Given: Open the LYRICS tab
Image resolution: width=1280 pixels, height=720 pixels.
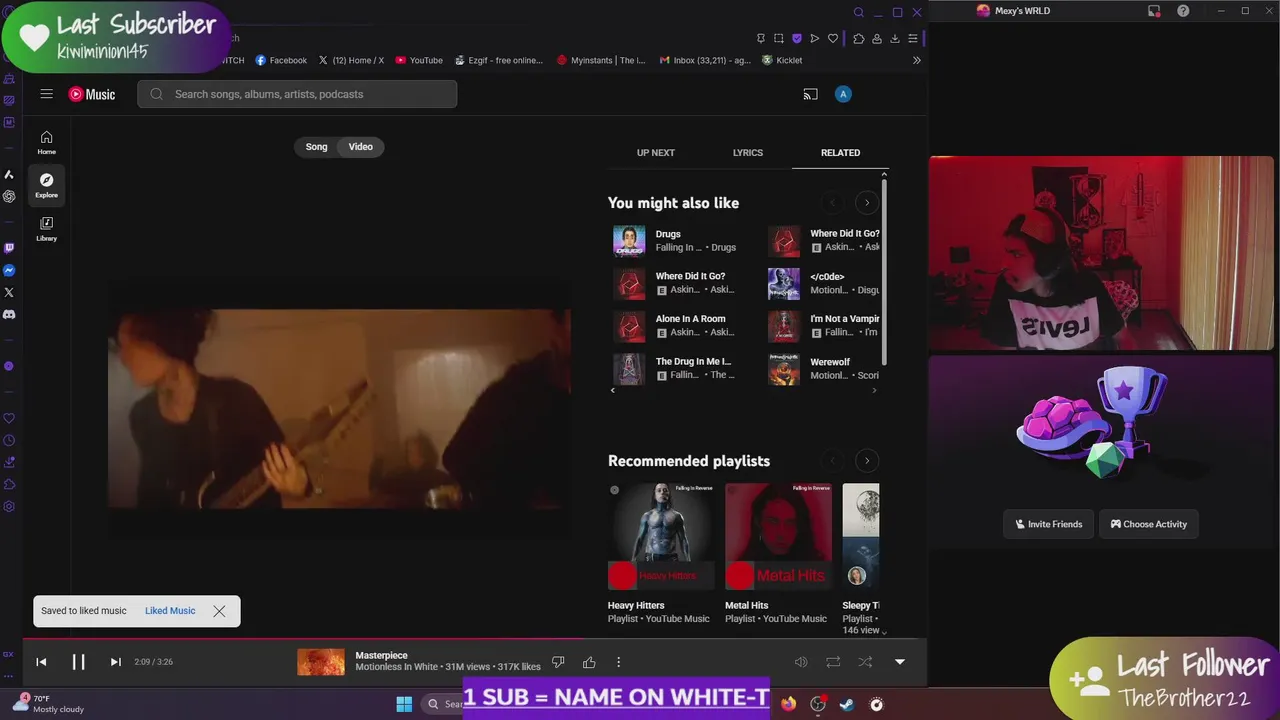Looking at the screenshot, I should point(748,153).
